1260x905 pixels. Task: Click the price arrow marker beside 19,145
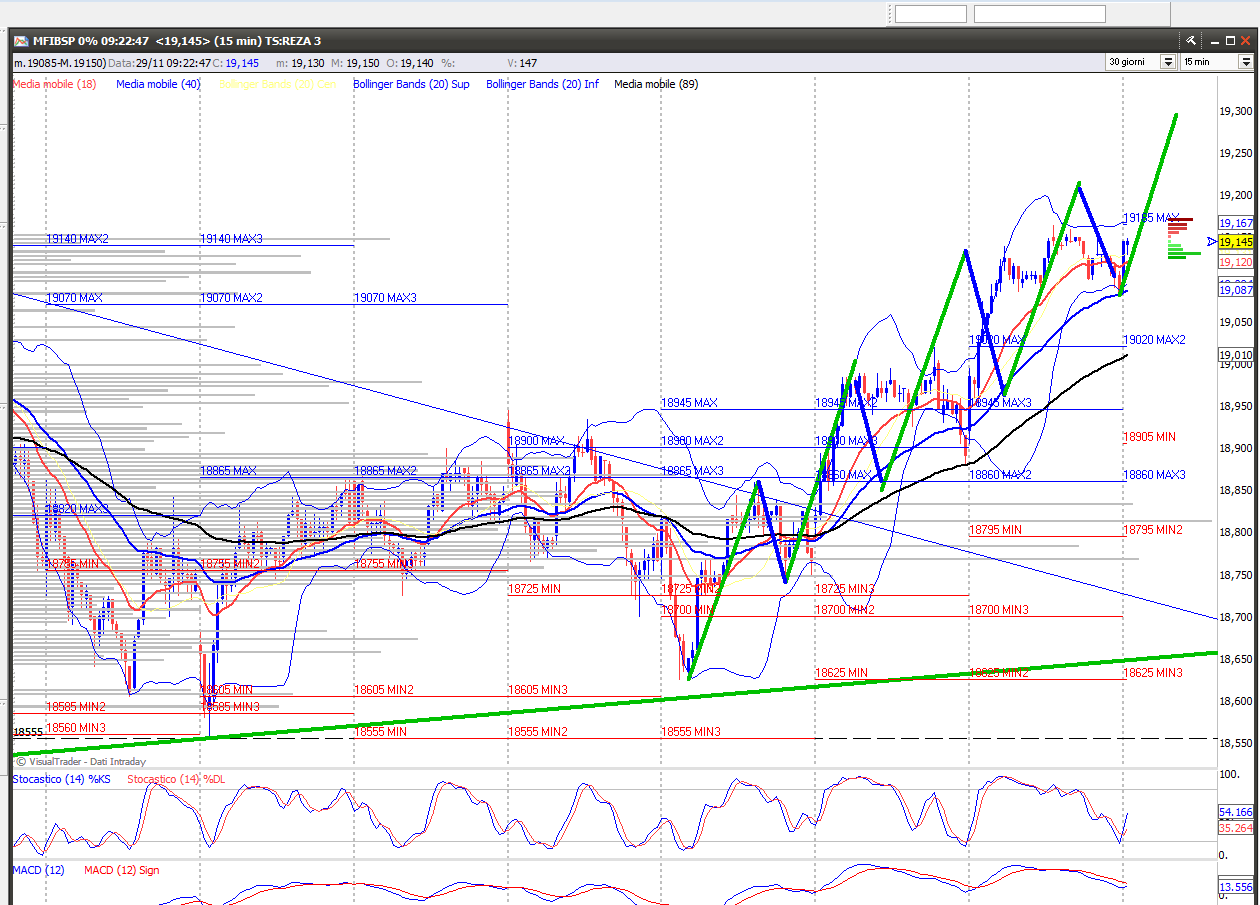(1211, 241)
